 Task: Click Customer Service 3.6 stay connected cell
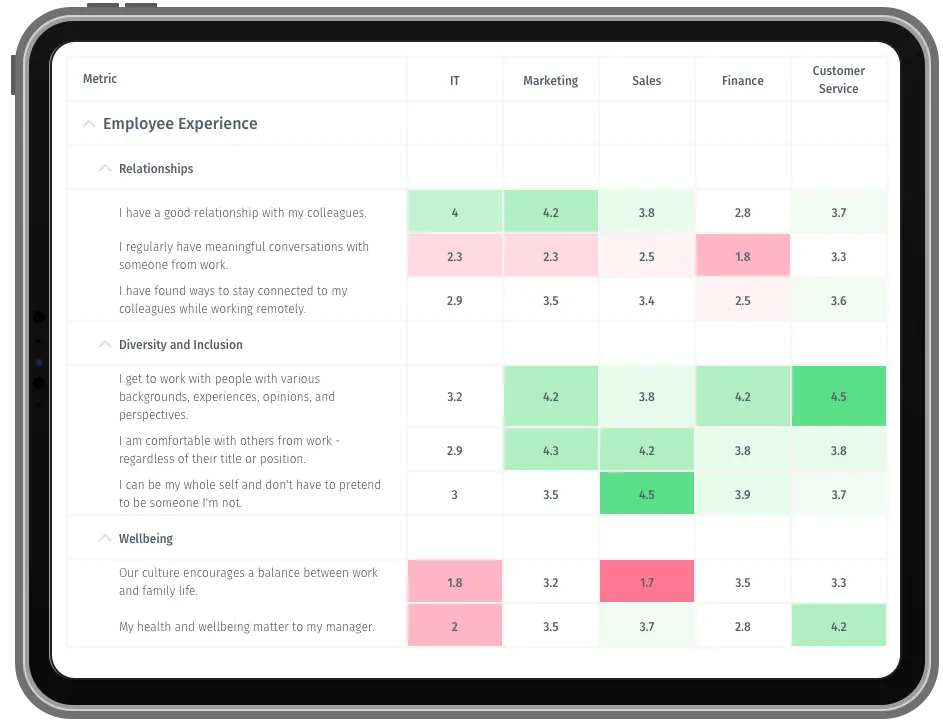[839, 300]
